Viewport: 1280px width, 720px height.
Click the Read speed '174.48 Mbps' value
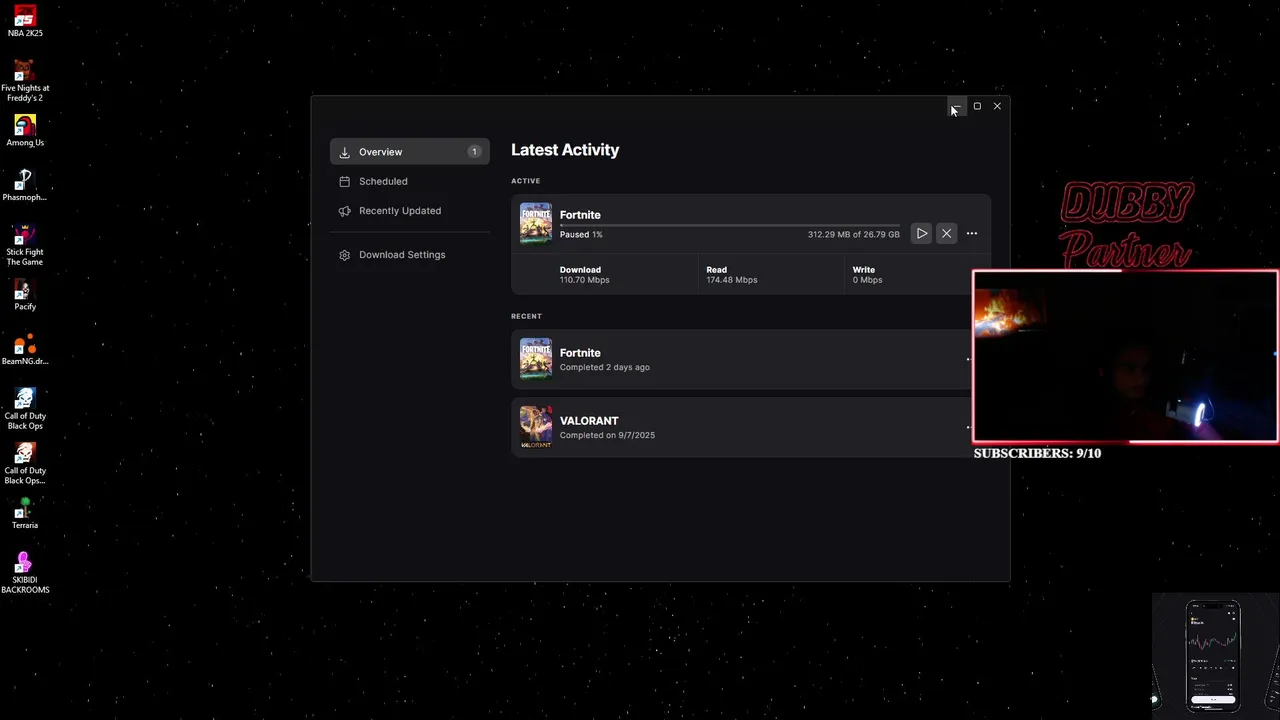tap(732, 280)
